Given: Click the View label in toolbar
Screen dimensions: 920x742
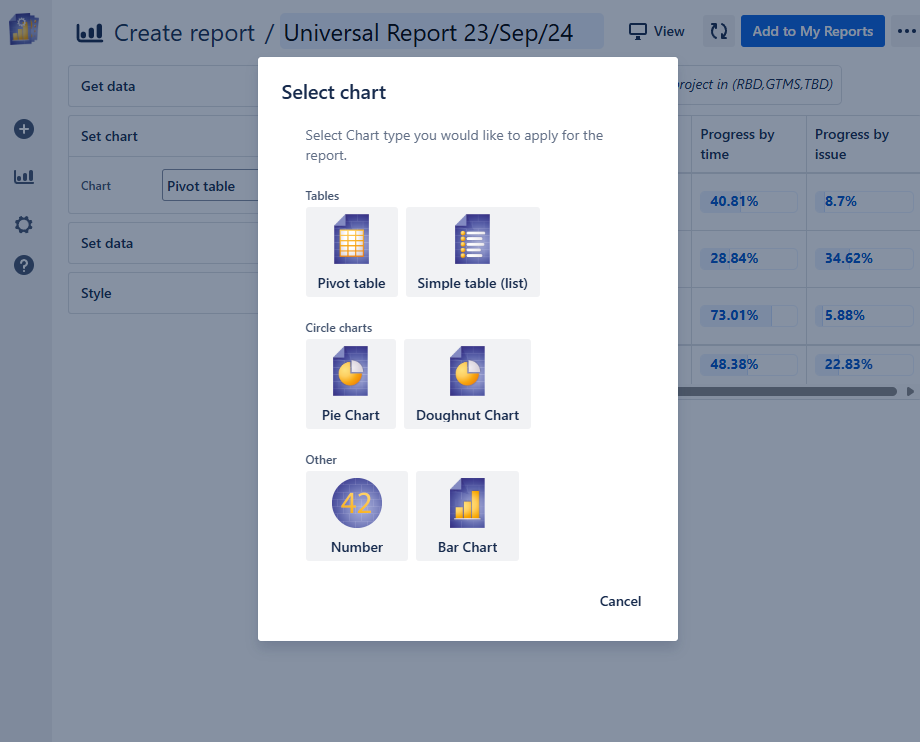Looking at the screenshot, I should (669, 31).
